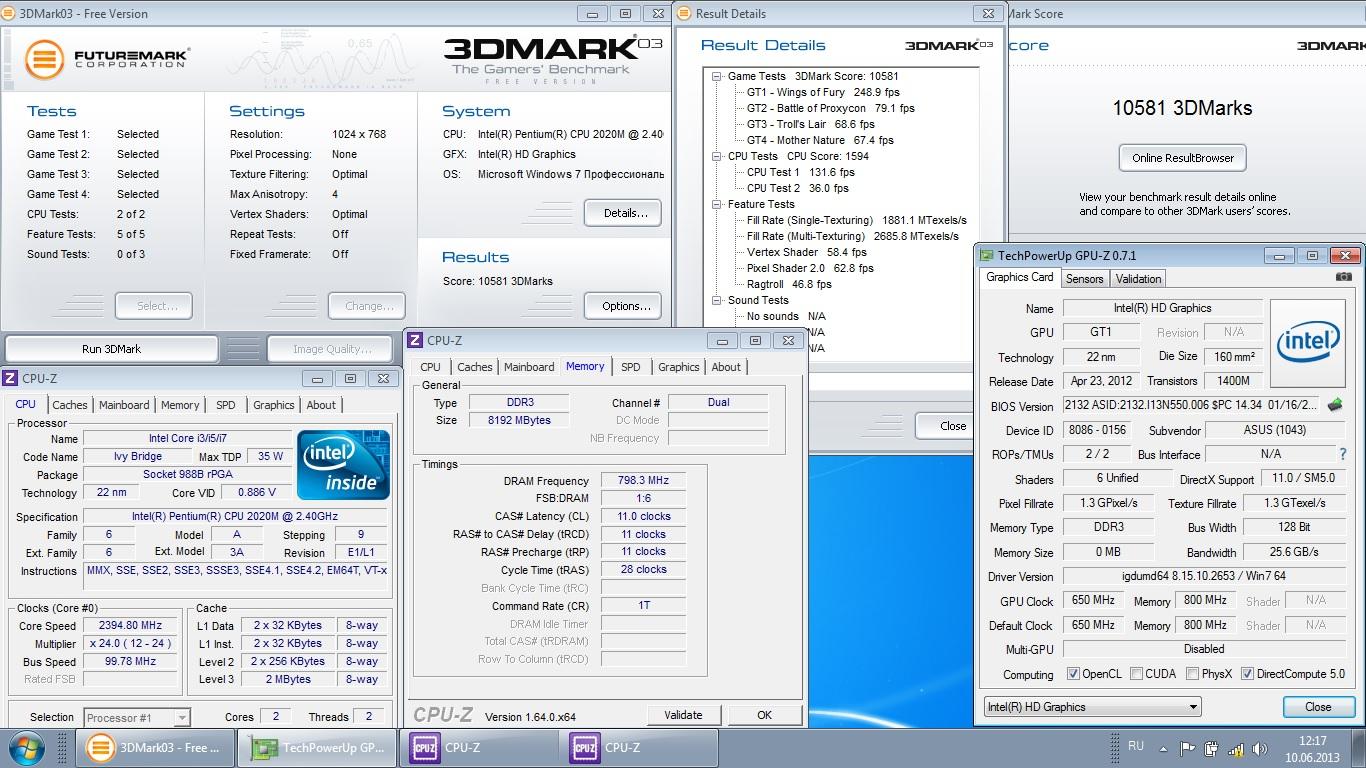This screenshot has height=768, width=1366.
Task: Open the Intel(R) HD Graphics adapter dropdown
Action: [1092, 707]
